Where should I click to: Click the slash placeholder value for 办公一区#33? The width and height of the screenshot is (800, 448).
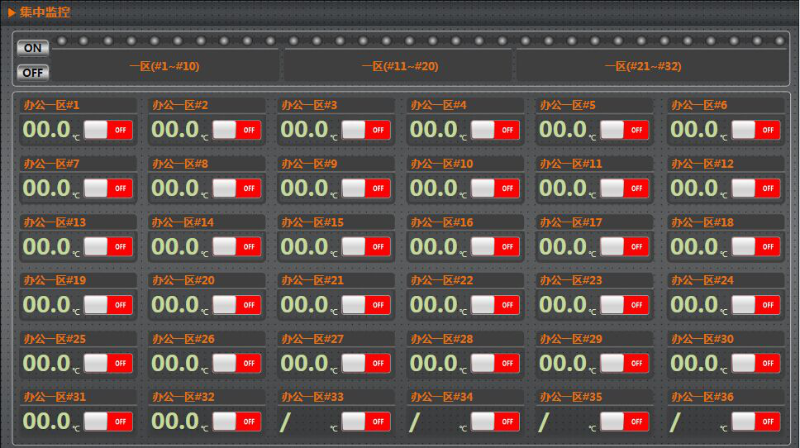click(285, 422)
